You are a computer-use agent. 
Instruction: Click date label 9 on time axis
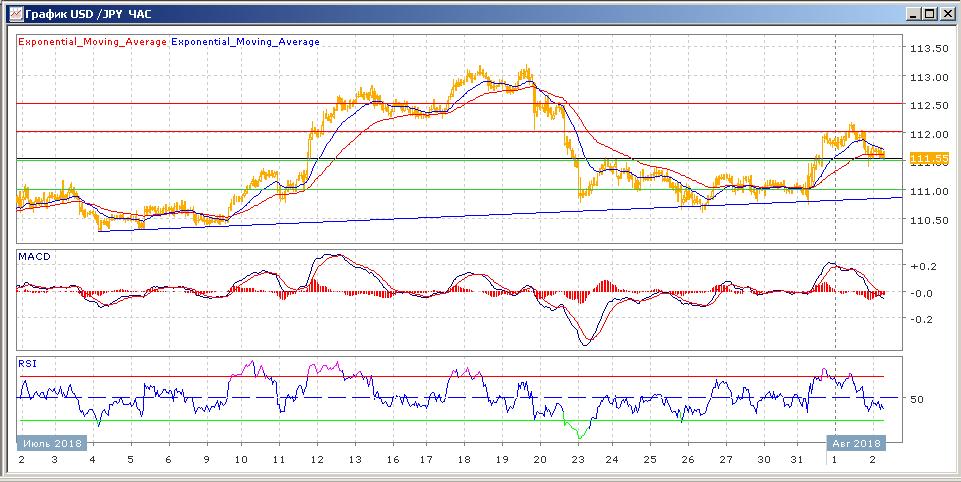tap(207, 459)
